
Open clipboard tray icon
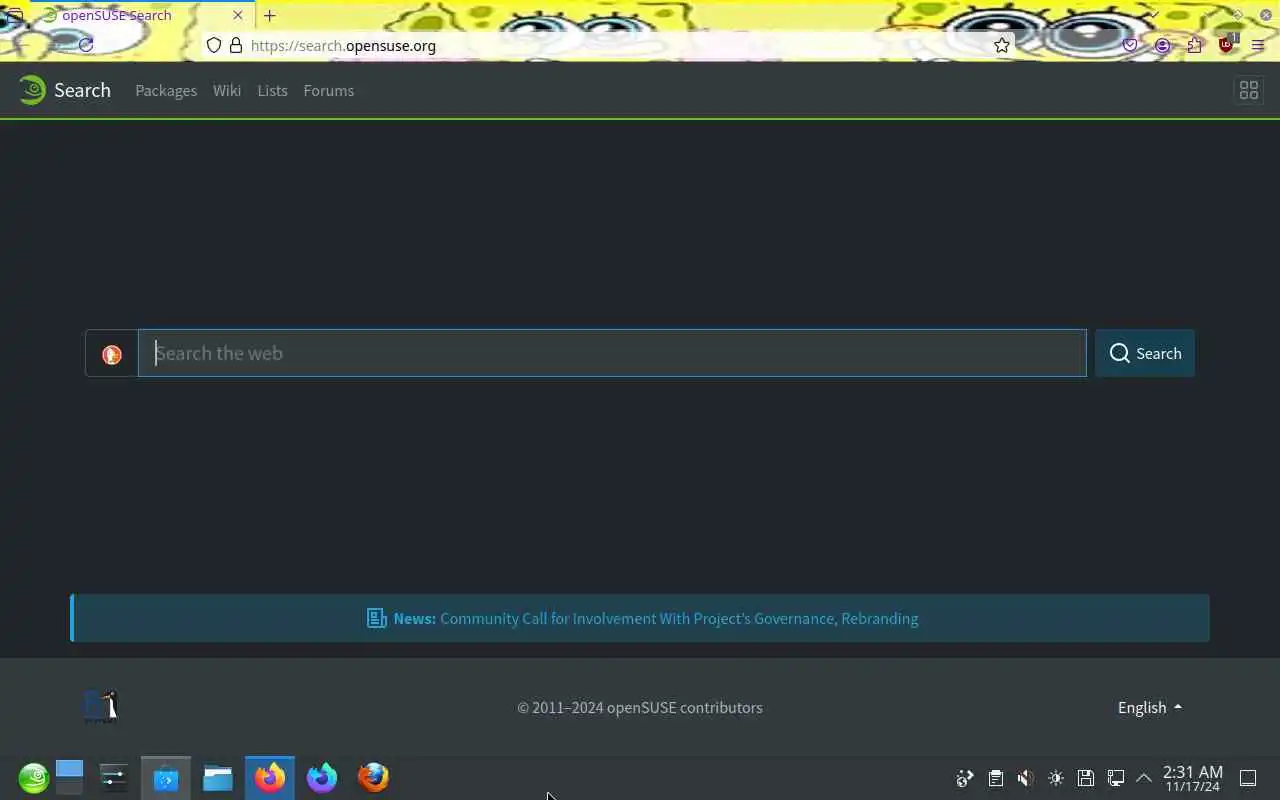[x=996, y=778]
